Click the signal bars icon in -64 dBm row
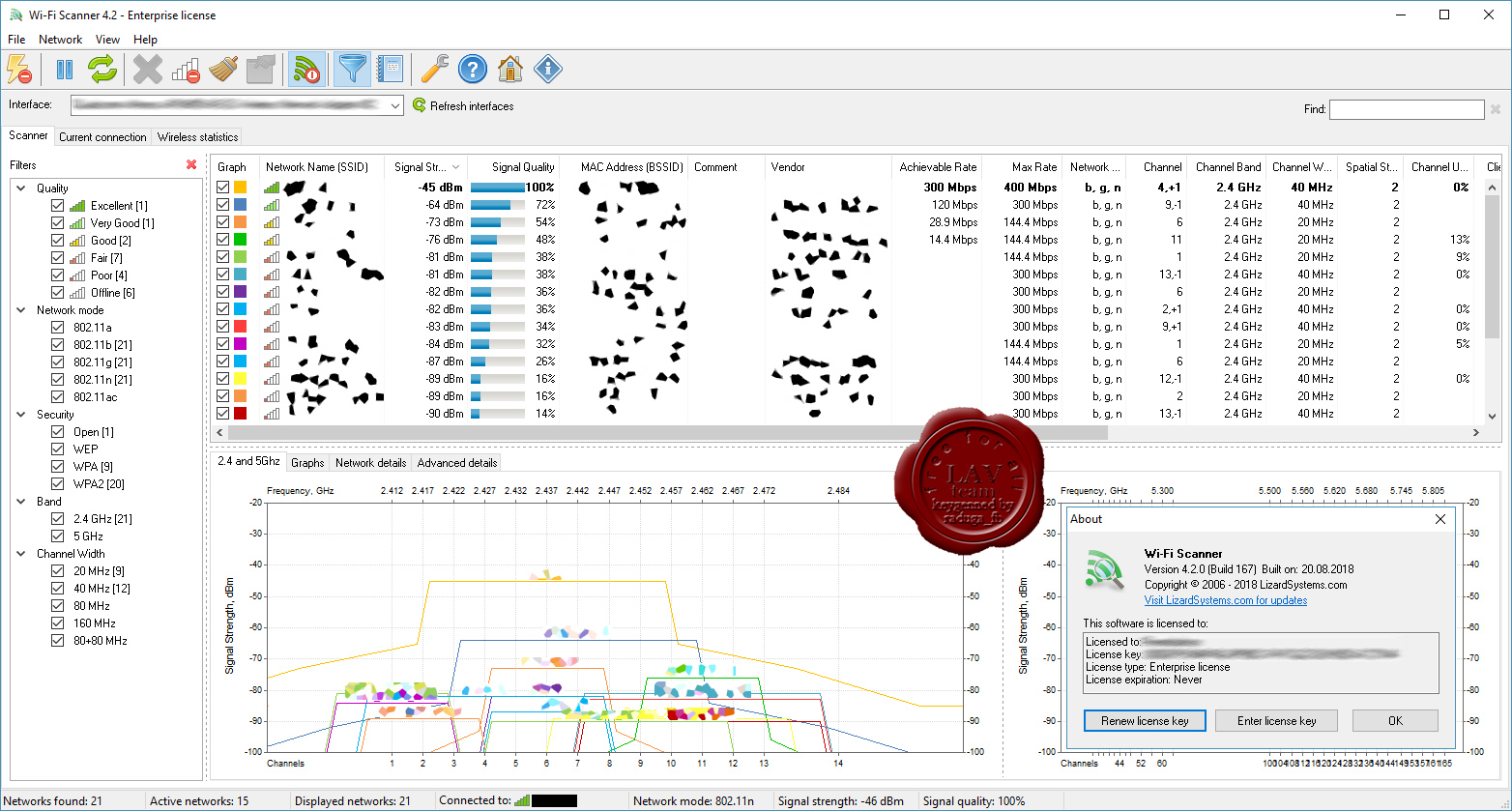Screen dimensions: 1512x811 [272, 205]
